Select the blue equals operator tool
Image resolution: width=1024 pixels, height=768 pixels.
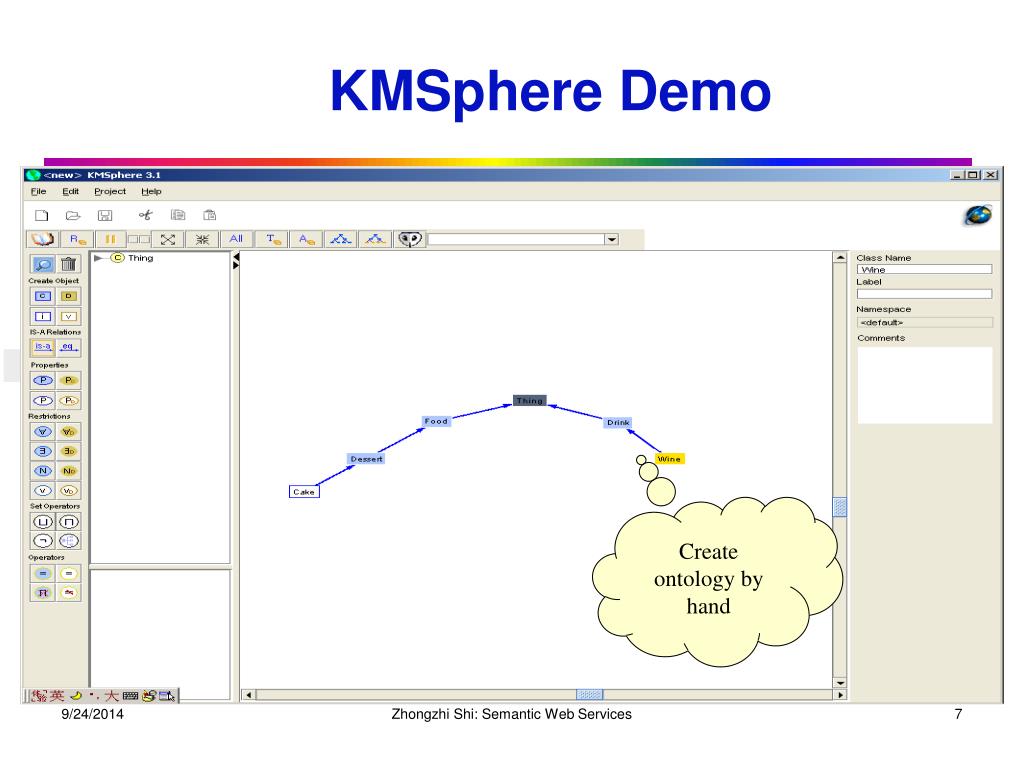43,573
